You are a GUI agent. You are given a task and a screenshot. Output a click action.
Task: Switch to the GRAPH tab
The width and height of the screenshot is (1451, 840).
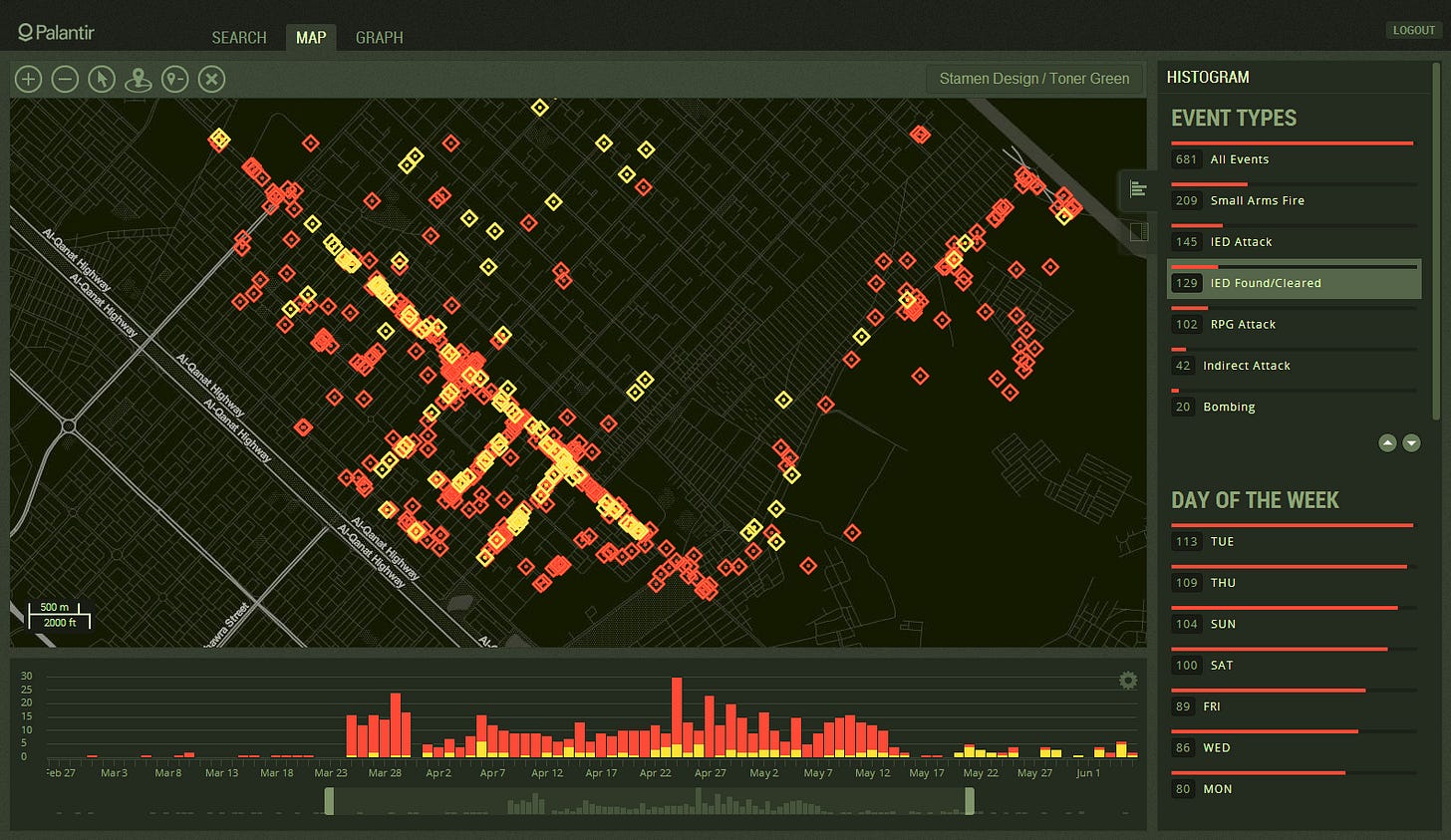tap(379, 37)
